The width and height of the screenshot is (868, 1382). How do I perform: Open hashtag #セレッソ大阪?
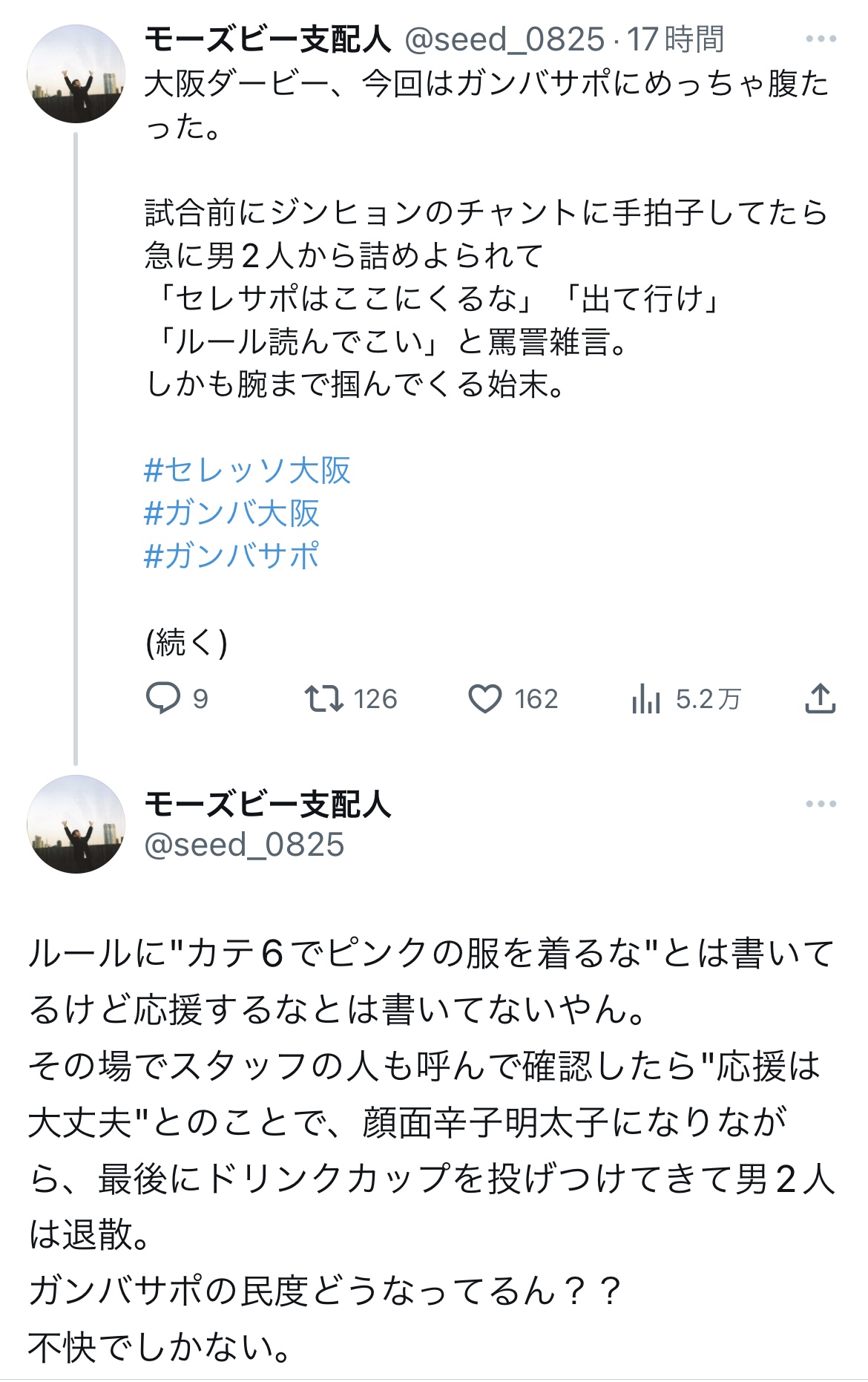coord(247,471)
